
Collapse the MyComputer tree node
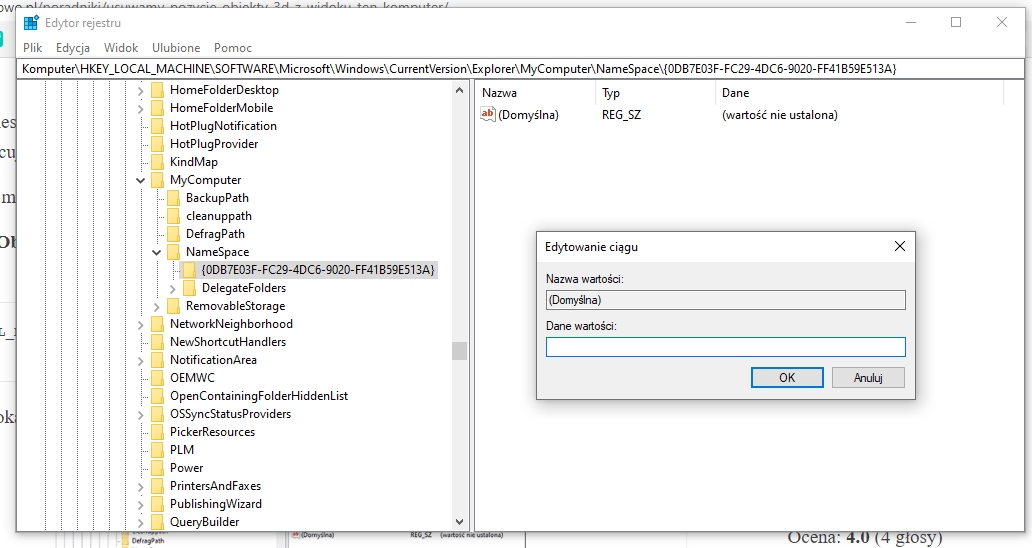coord(140,180)
